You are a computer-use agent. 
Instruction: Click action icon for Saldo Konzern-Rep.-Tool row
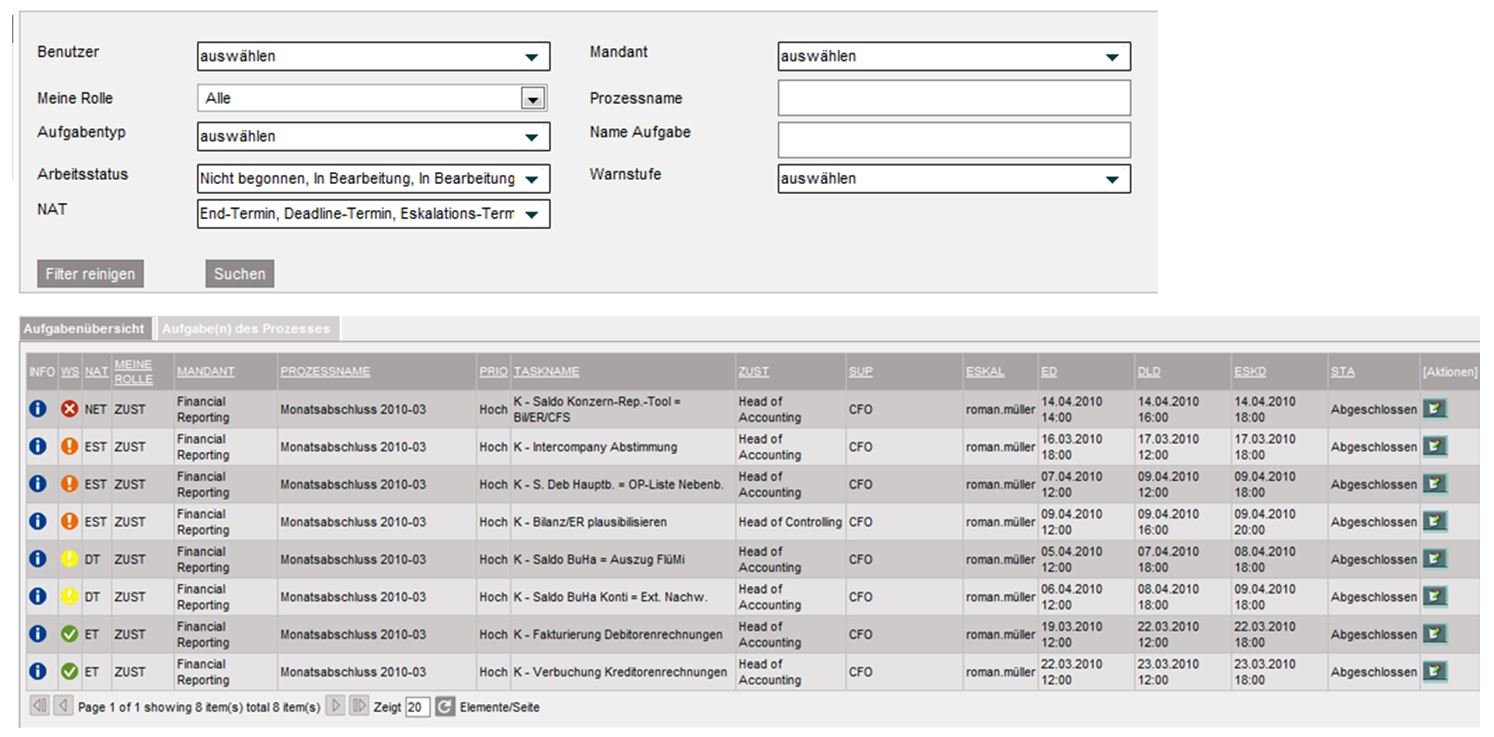[1435, 409]
